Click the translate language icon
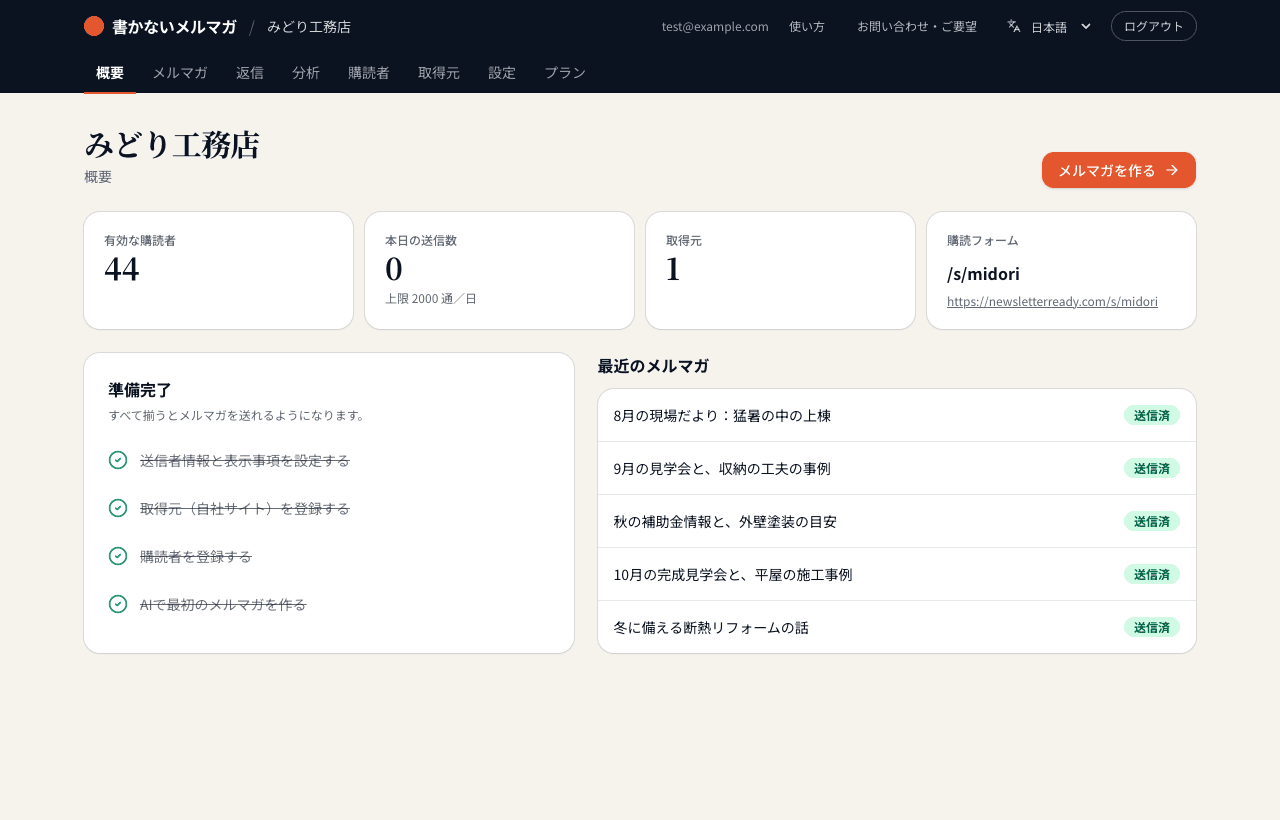 1014,26
